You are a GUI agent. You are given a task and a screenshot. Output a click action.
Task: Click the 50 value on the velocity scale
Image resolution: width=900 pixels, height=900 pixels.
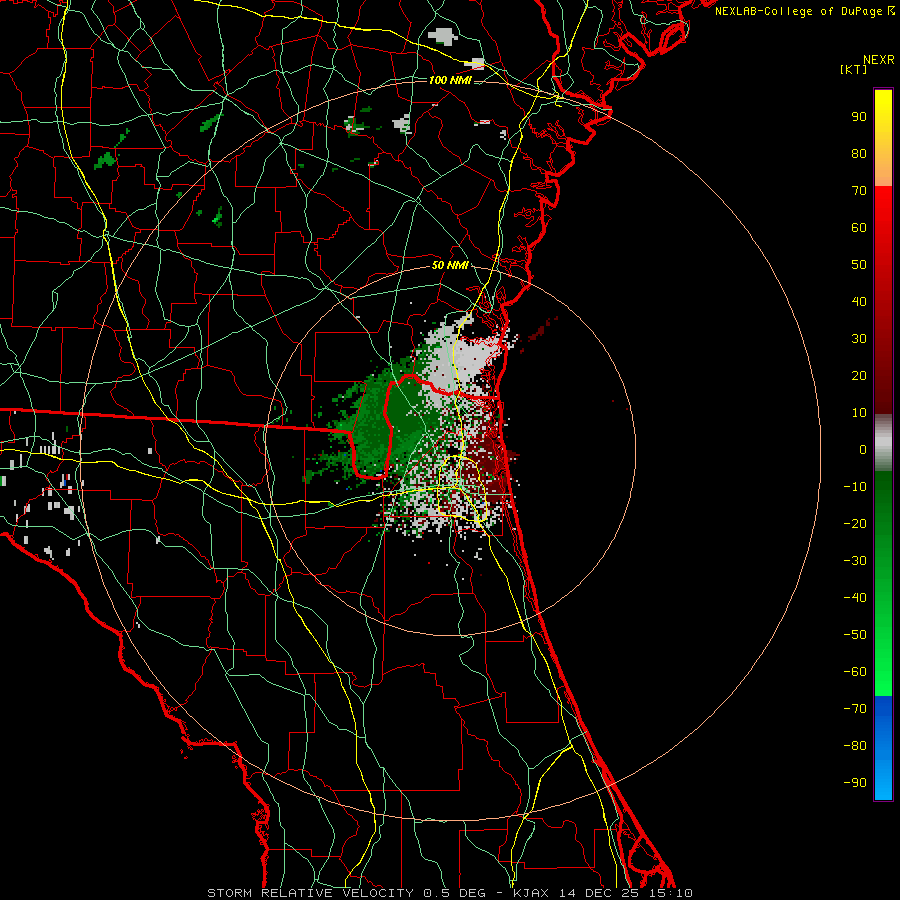pos(859,265)
